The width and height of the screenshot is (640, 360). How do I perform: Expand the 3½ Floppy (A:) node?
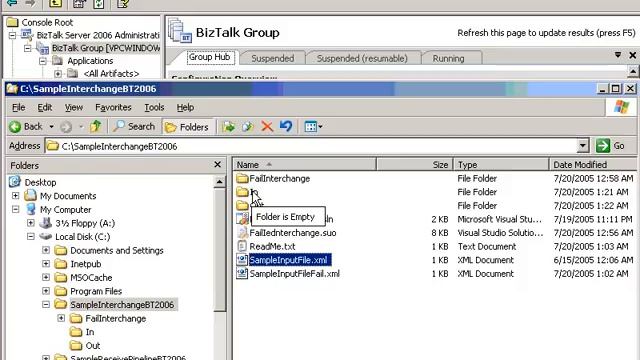tap(31, 223)
